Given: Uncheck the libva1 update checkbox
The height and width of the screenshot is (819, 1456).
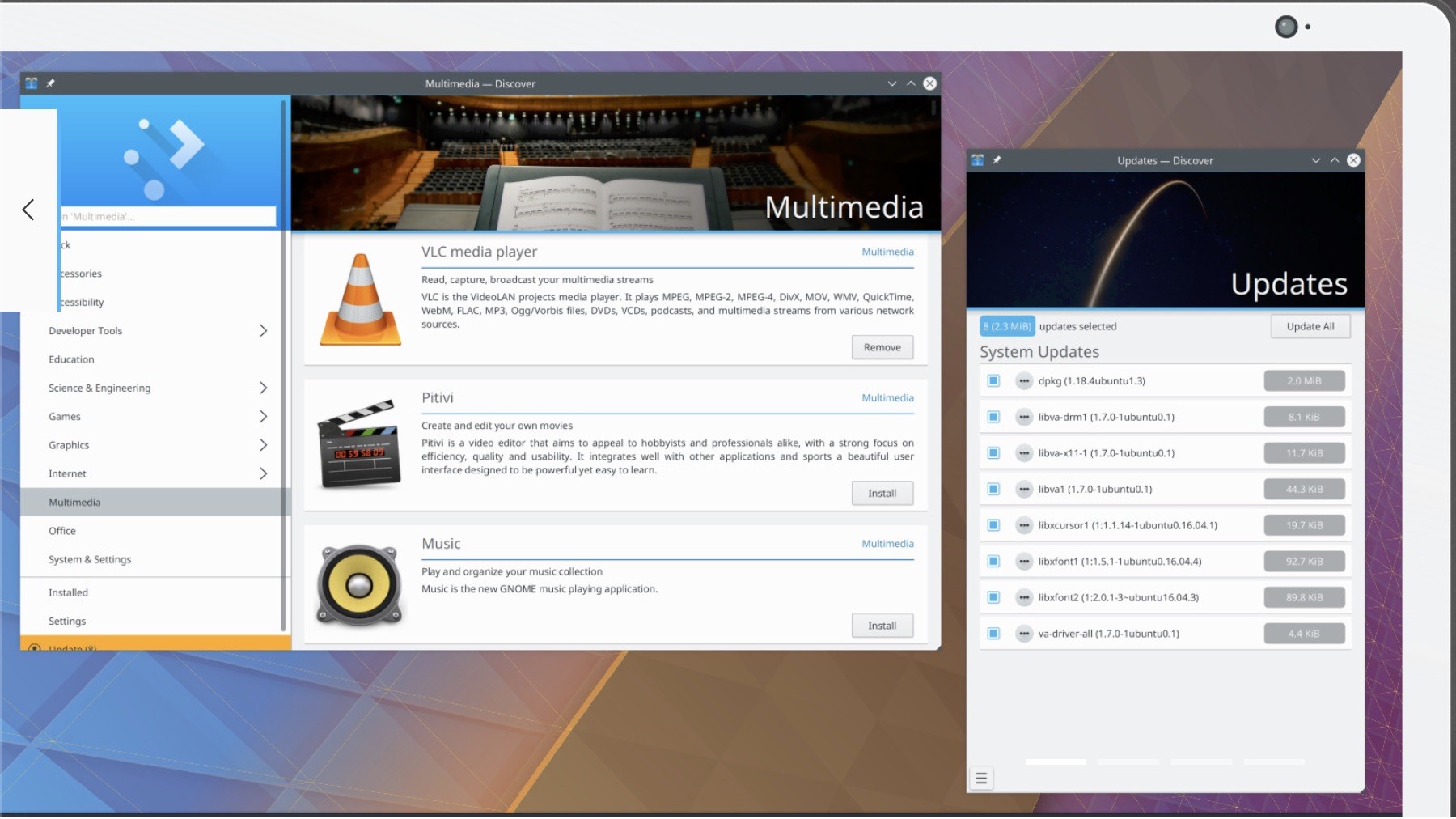Looking at the screenshot, I should [993, 489].
